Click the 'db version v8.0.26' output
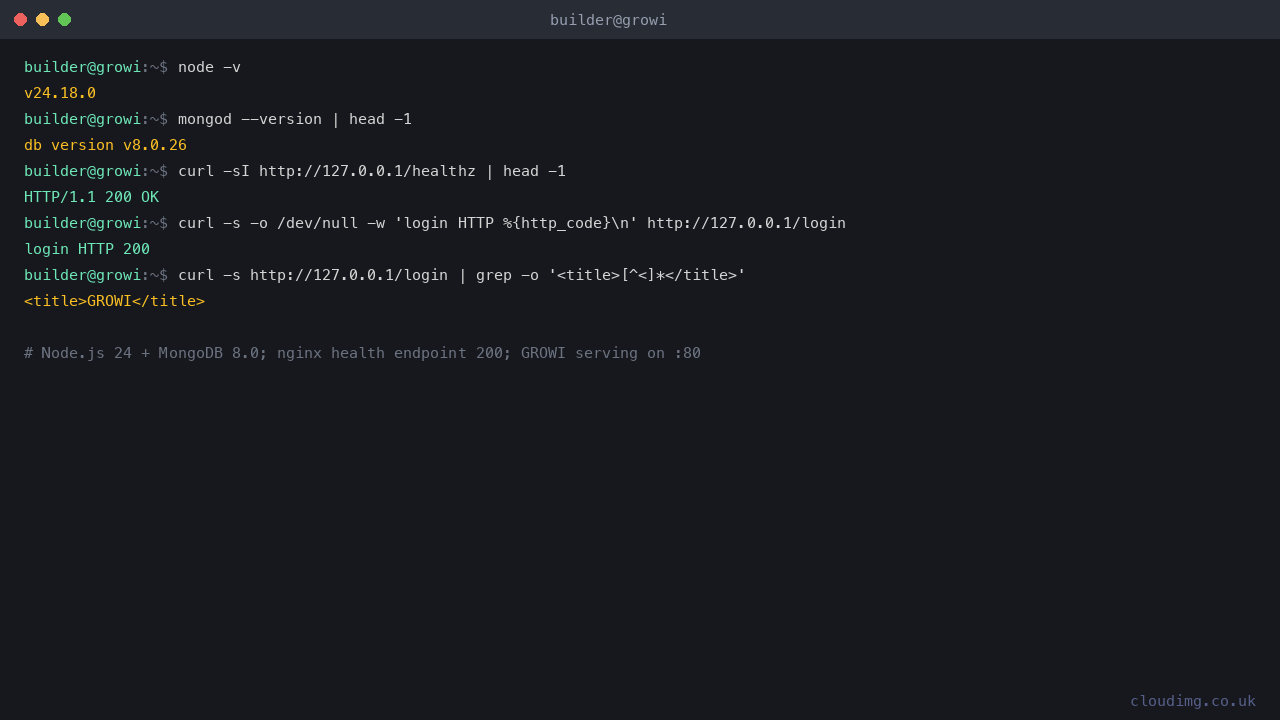The width and height of the screenshot is (1280, 720). coord(105,145)
